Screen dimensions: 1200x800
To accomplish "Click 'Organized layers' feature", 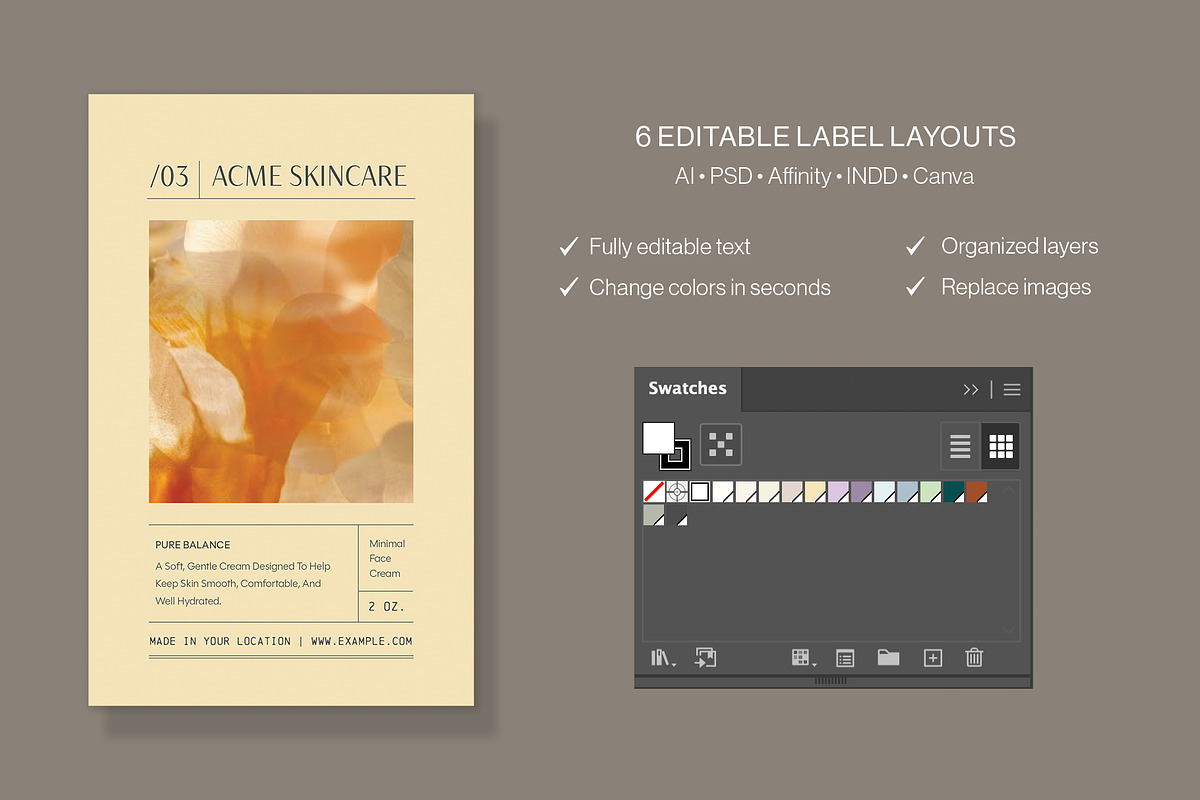I will pyautogui.click(x=1019, y=247).
